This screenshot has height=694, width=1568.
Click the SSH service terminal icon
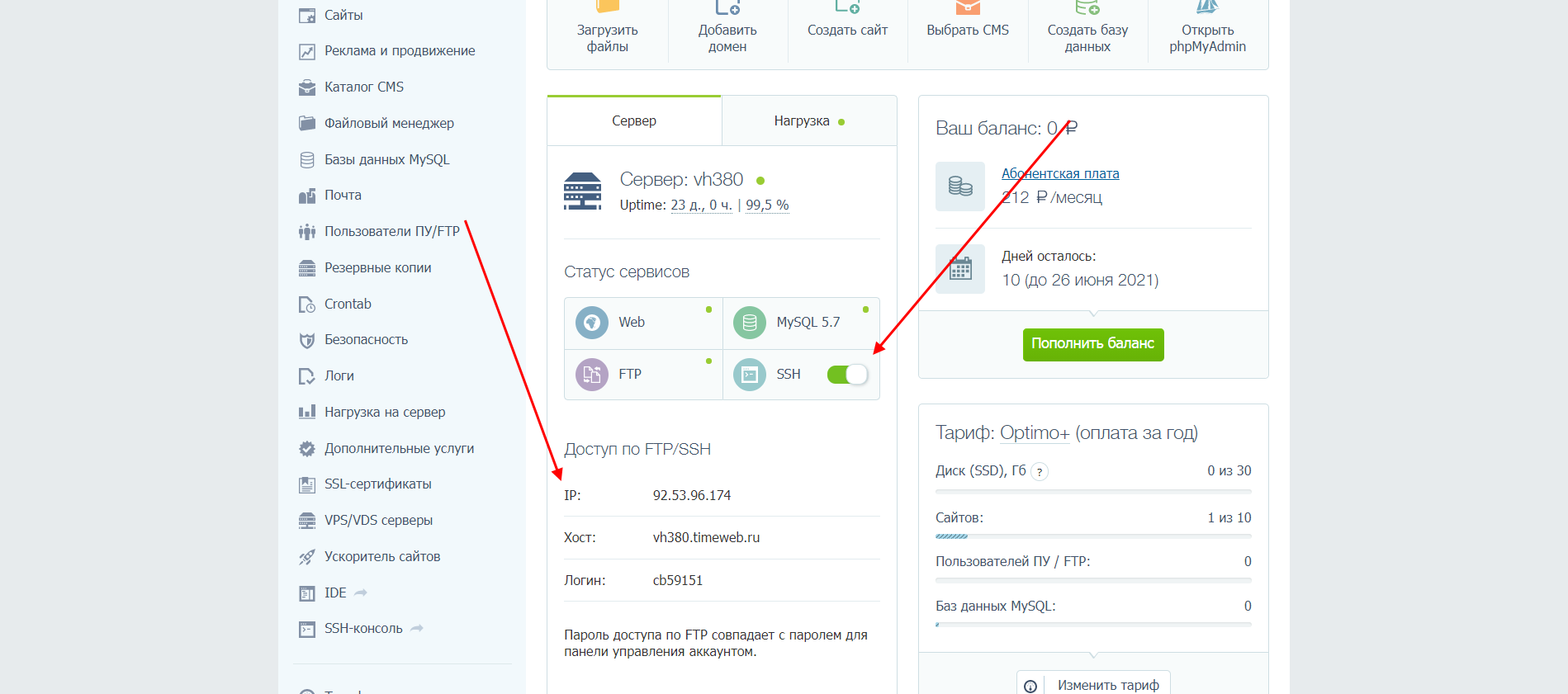[x=750, y=375]
